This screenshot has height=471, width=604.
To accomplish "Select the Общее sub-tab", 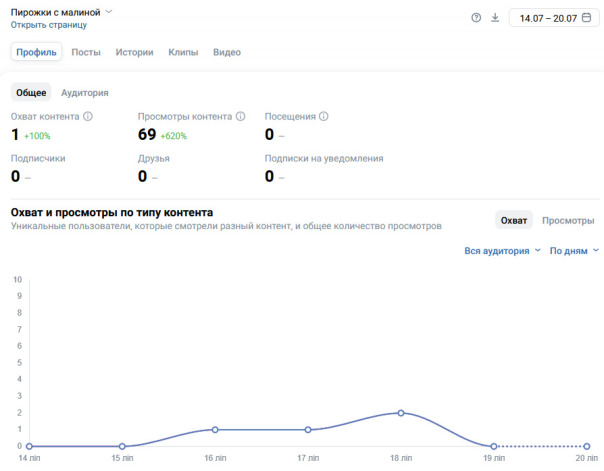I will click(31, 92).
